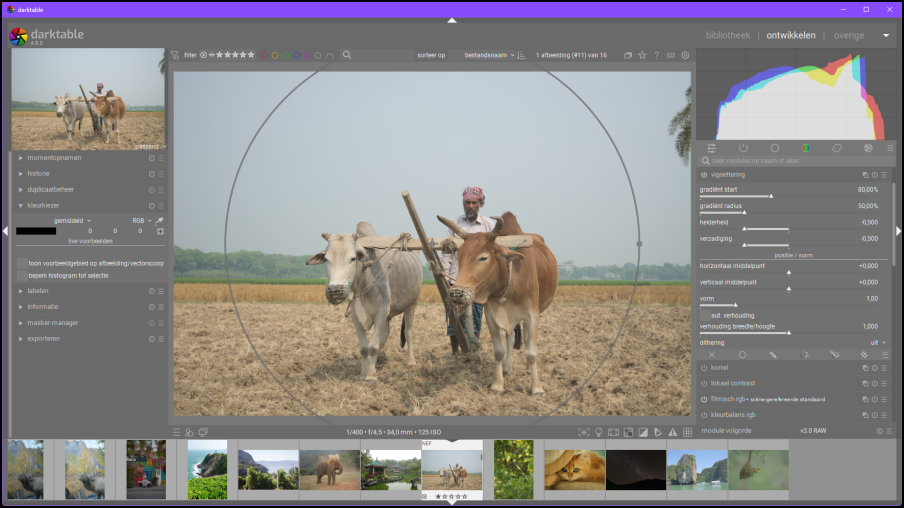Screen dimensions: 904x508
Task: Show only active modules group
Action: pyautogui.click(x=743, y=148)
